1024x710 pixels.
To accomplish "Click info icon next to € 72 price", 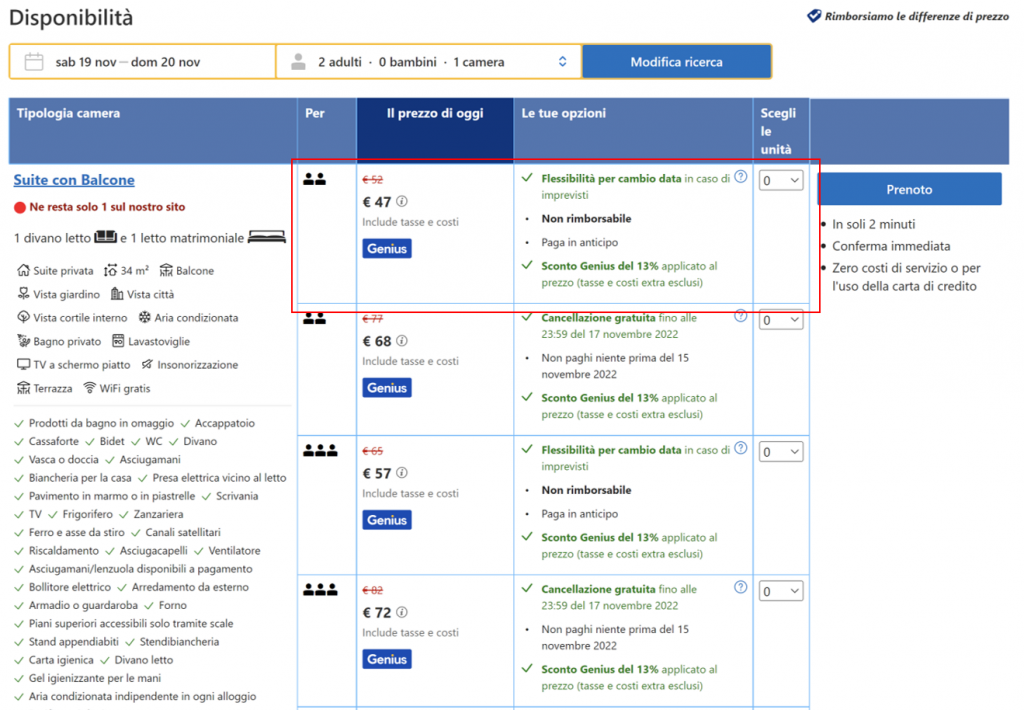I will click(x=402, y=612).
